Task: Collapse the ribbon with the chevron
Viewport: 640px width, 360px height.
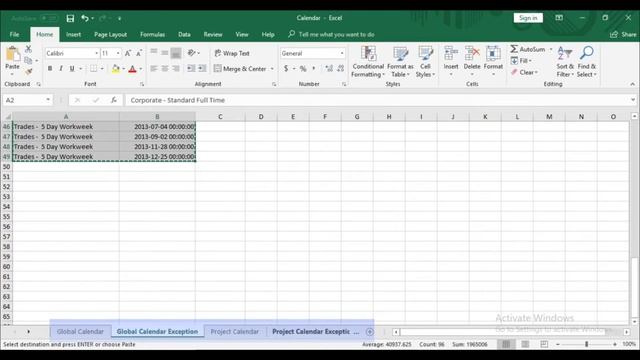Action: coord(633,84)
